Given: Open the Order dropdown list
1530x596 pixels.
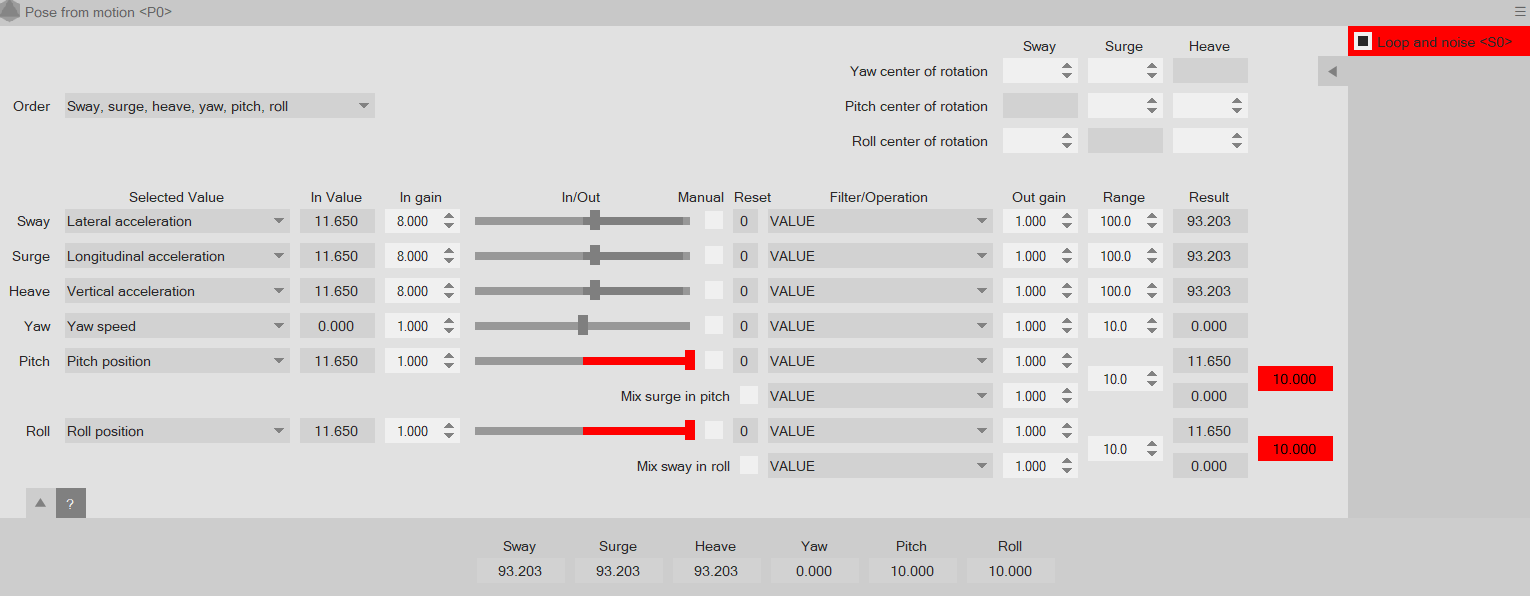Looking at the screenshot, I should point(219,106).
